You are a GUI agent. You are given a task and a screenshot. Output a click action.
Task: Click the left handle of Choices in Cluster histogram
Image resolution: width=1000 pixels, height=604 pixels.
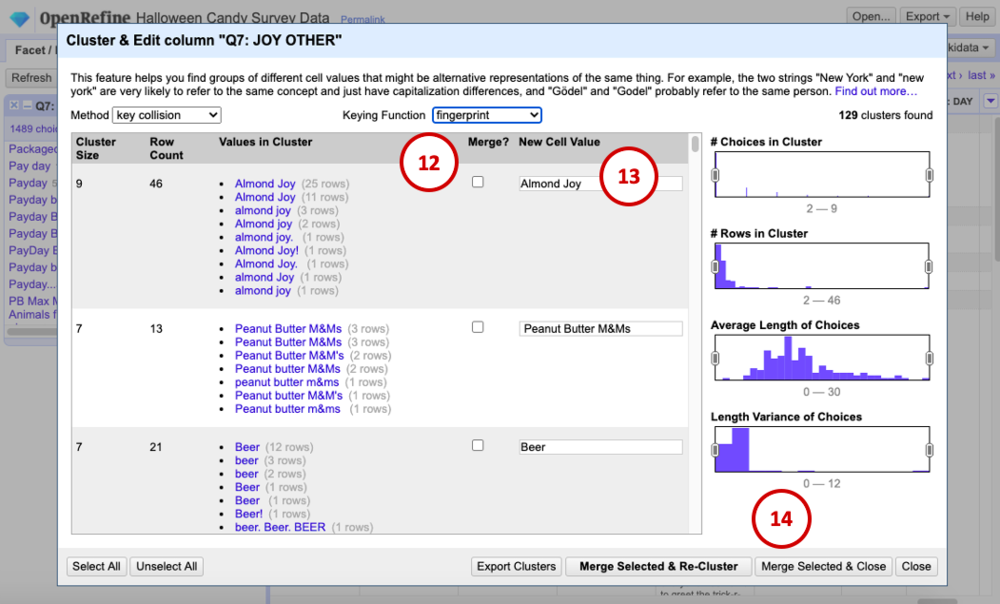coord(715,175)
